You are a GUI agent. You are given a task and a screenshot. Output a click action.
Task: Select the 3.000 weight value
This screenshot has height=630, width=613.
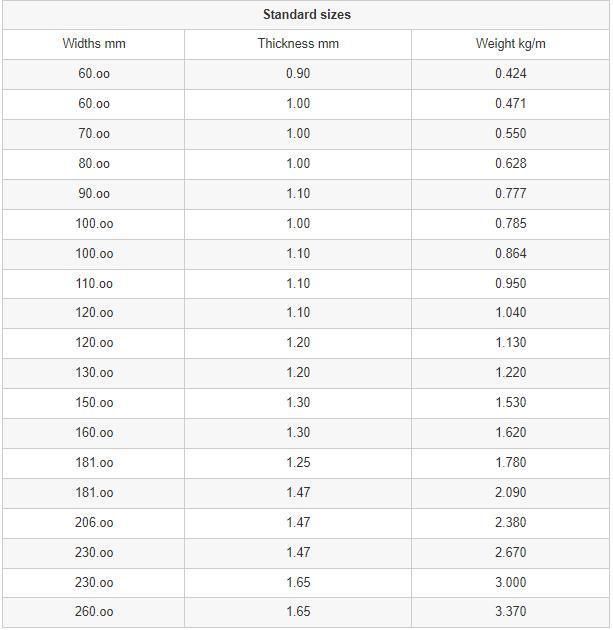pyautogui.click(x=511, y=583)
